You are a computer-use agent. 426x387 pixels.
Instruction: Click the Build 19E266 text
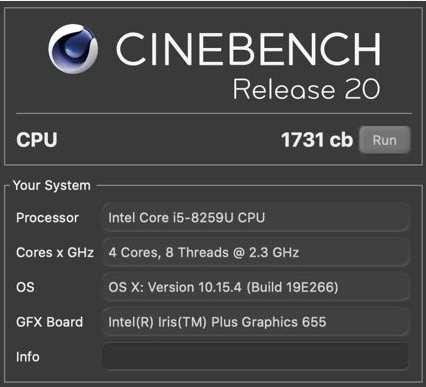point(292,287)
